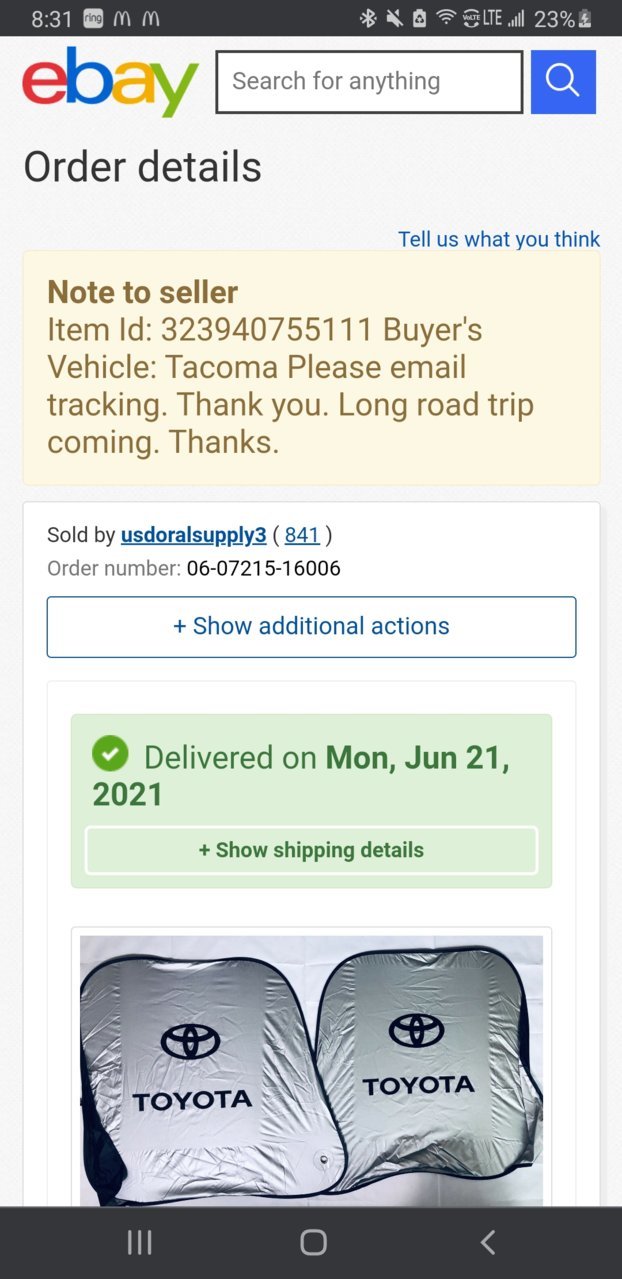Image resolution: width=622 pixels, height=1279 pixels.
Task: Open the seller feedback score 841
Action: 302,535
